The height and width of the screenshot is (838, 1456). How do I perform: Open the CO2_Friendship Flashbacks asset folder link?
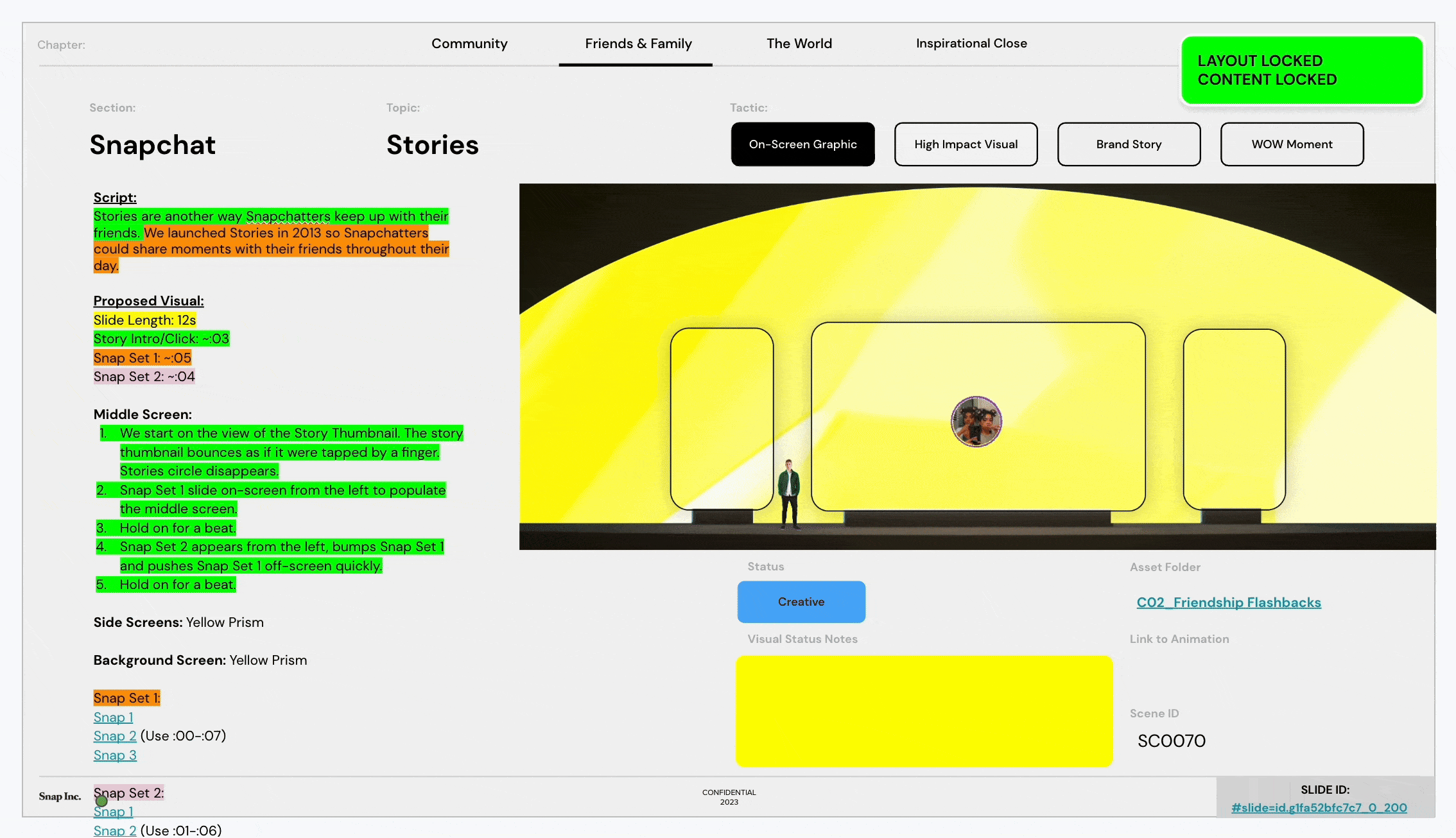point(1229,603)
